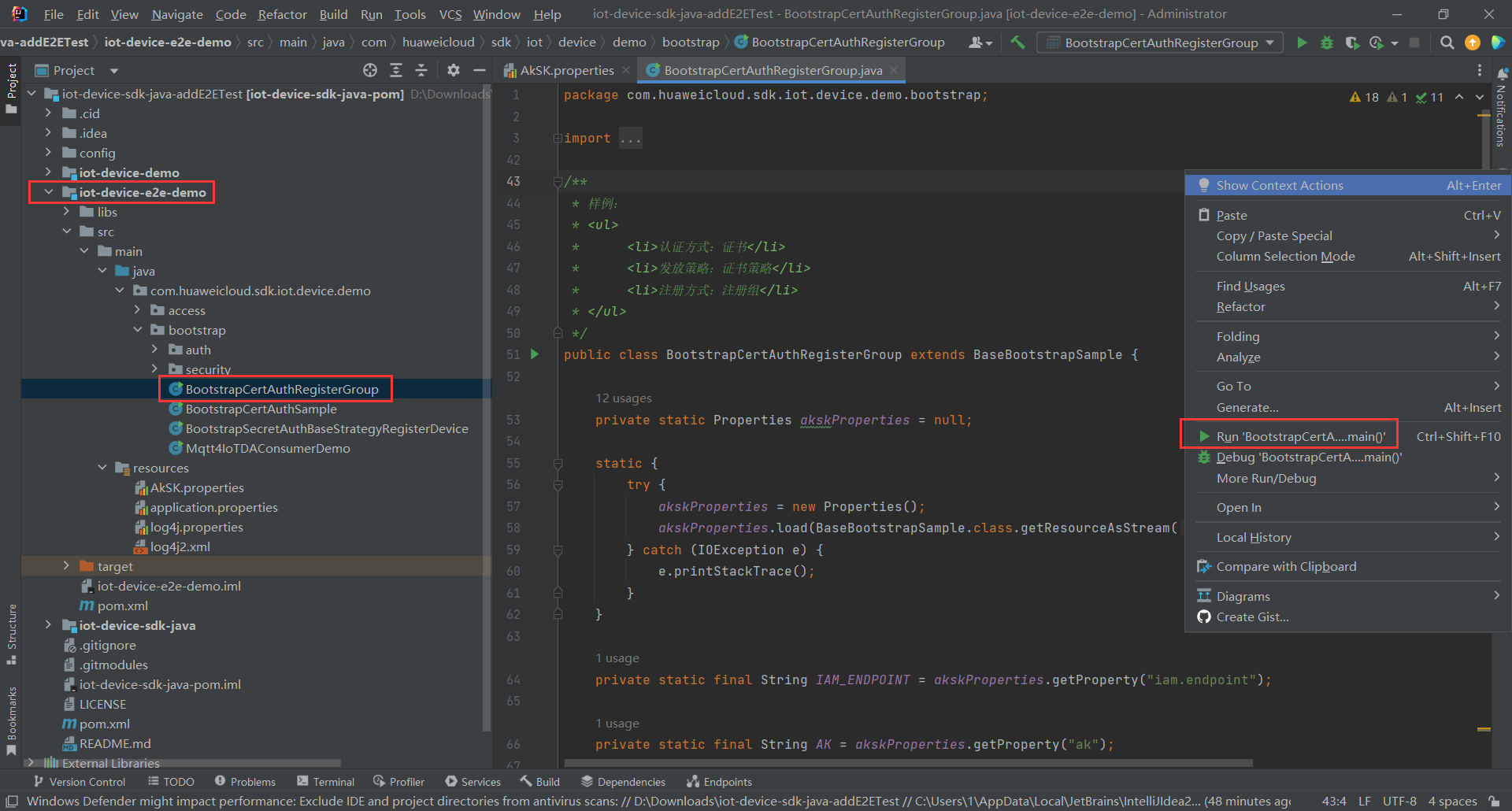Click the Select Opened File crosshair icon
The image size is (1512, 811).
point(370,70)
